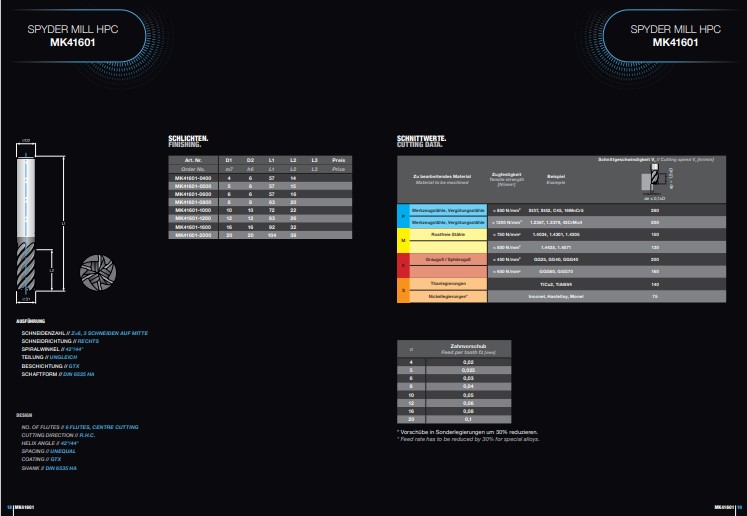Click the left page title SPYDER MILL HPC

point(73,29)
